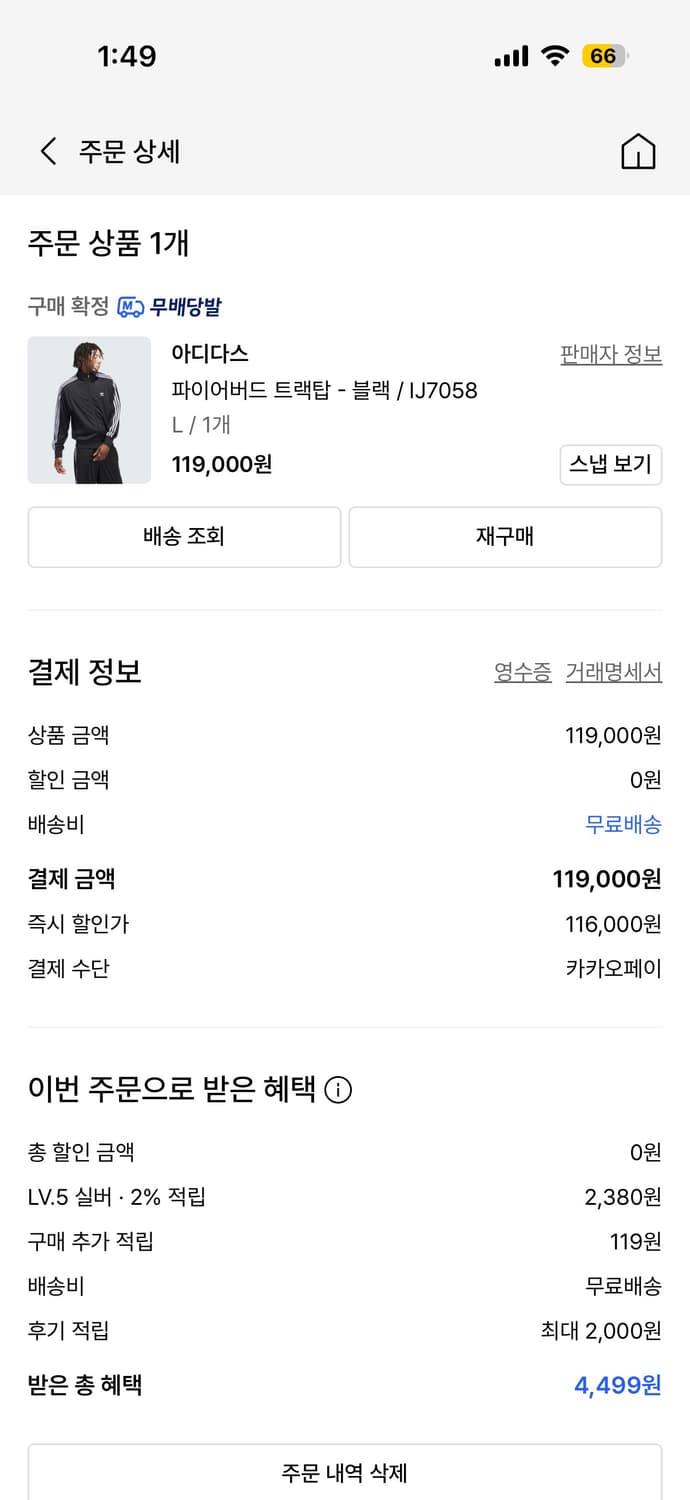The image size is (690, 1500).
Task: Select the Adidas Firebird track top thumbnail
Action: pyautogui.click(x=89, y=410)
